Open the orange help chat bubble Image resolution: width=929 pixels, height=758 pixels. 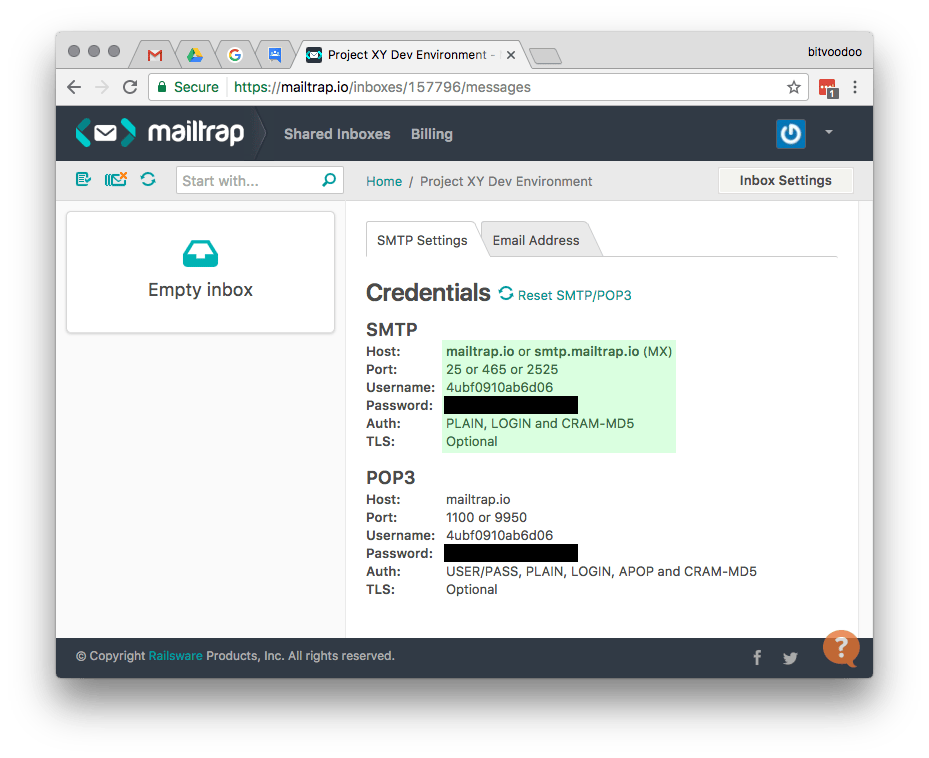pos(841,648)
